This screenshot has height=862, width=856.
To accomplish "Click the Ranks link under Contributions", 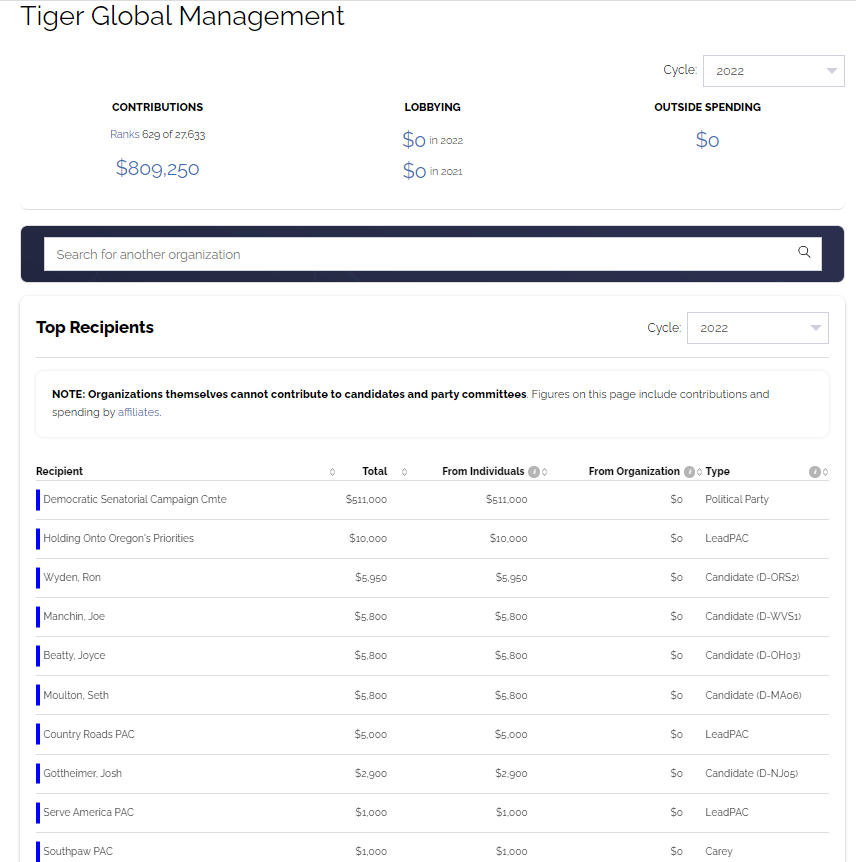I will [x=124, y=134].
